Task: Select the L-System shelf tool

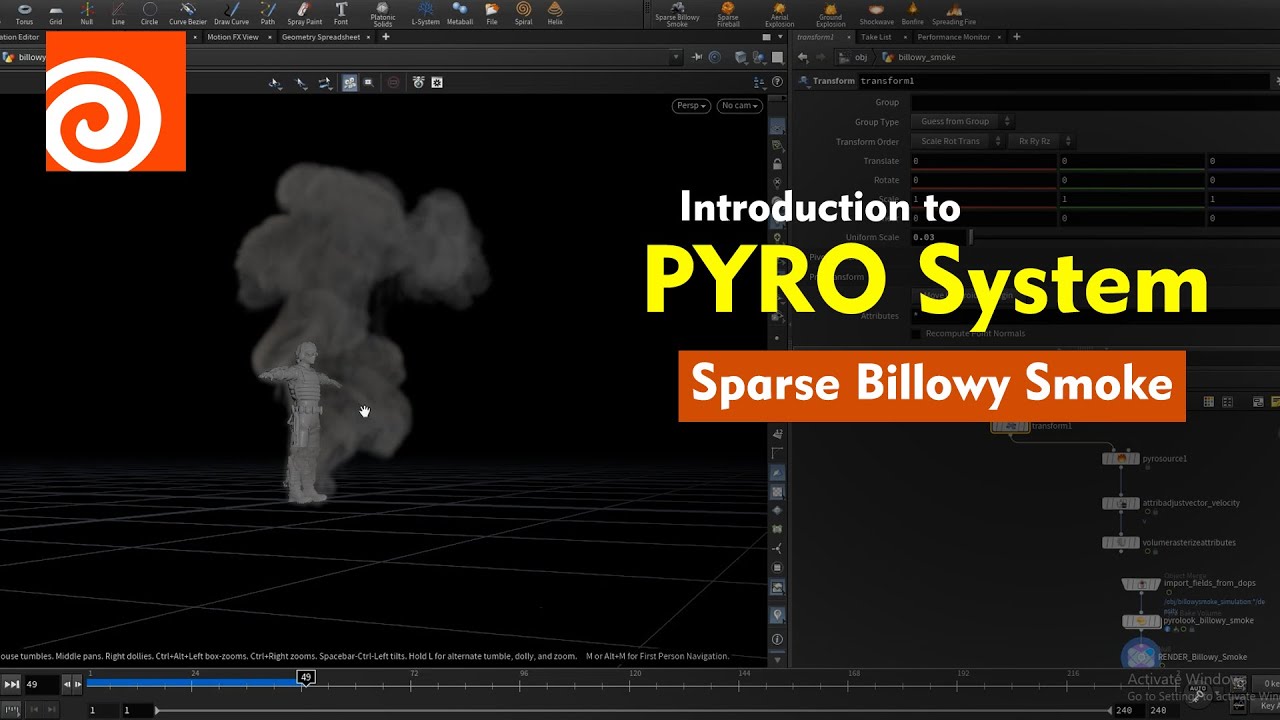Action: (x=425, y=13)
